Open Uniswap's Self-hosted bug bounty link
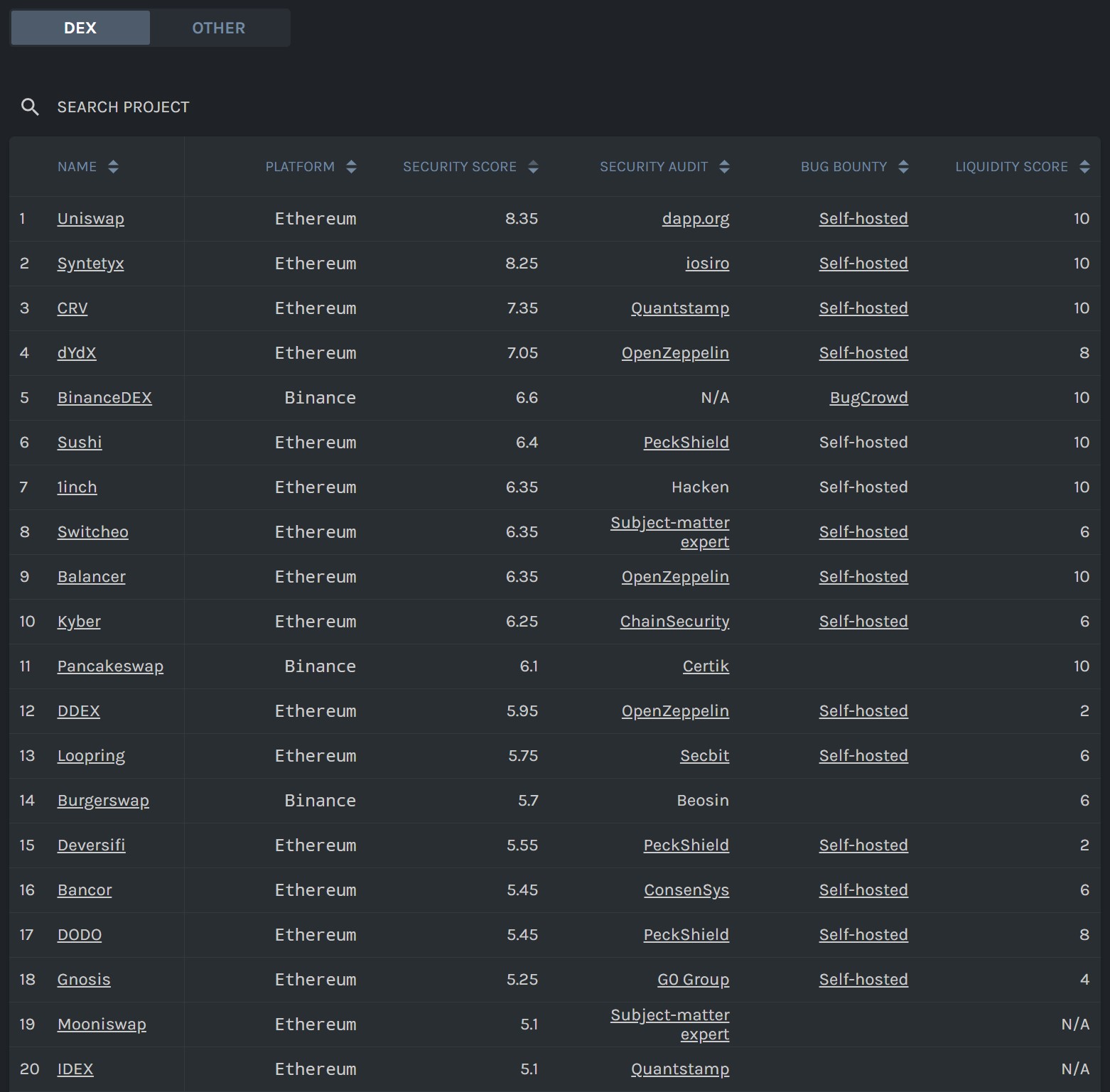The width and height of the screenshot is (1110, 1092). [863, 219]
